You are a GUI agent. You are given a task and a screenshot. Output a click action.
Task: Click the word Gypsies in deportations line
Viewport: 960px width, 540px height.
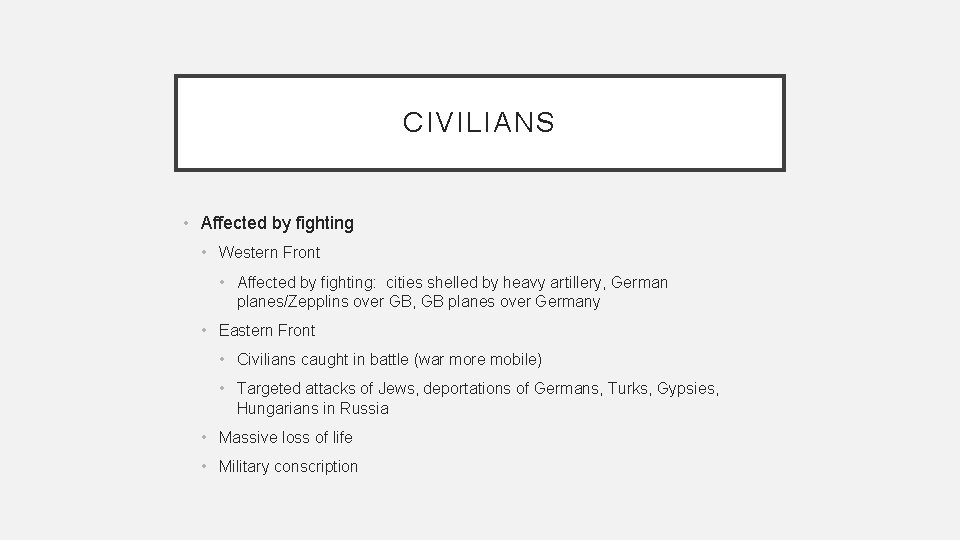tap(687, 388)
